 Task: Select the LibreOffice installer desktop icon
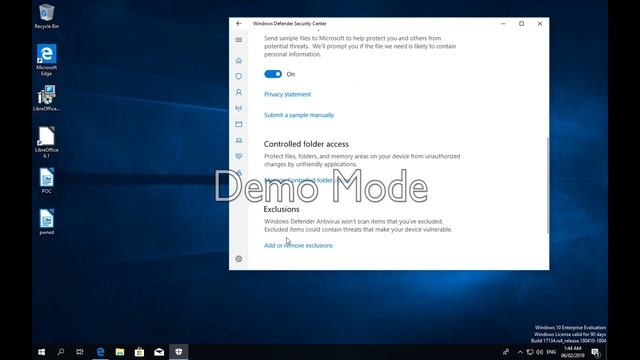[x=47, y=98]
